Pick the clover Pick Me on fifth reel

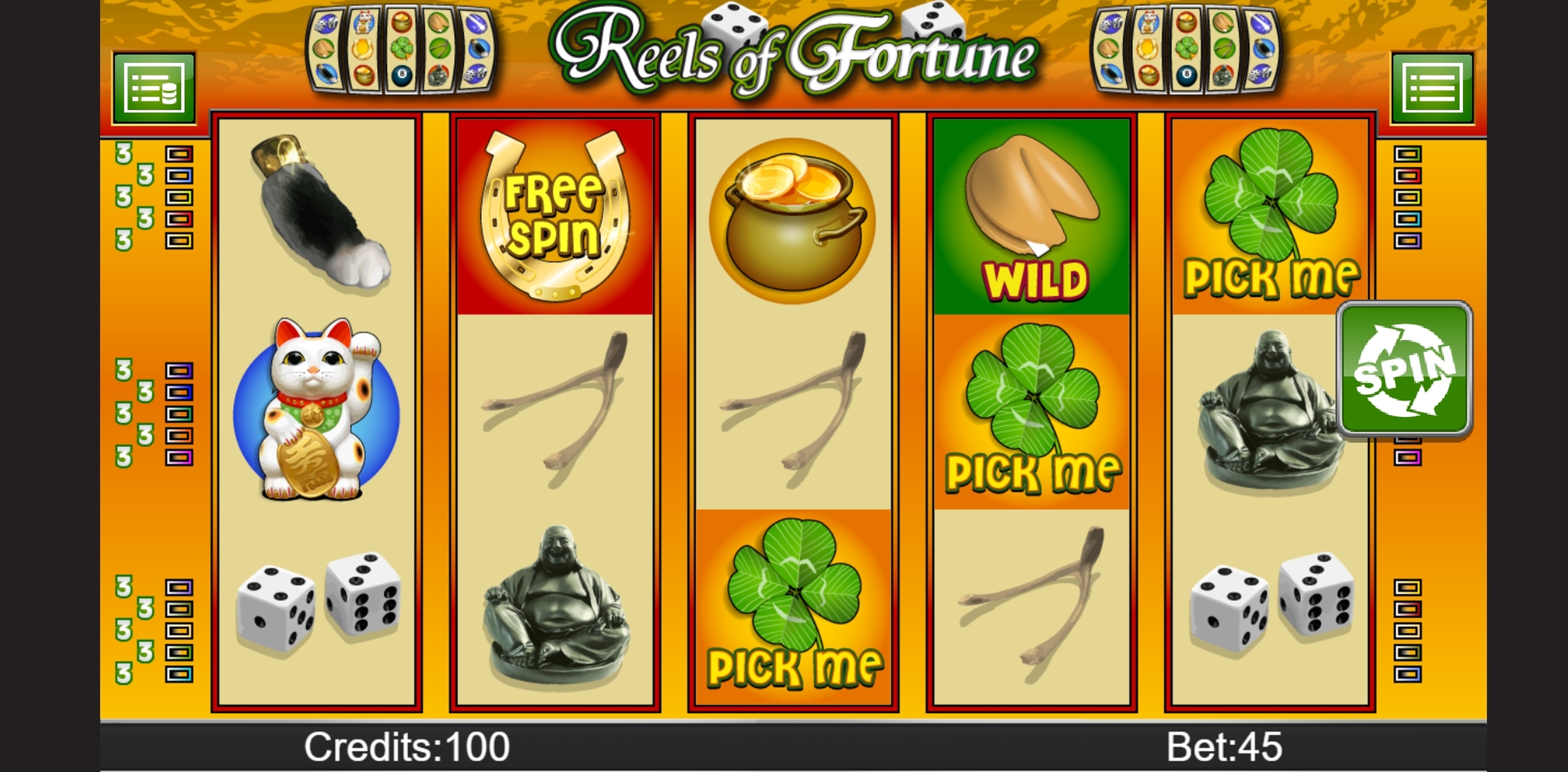[1271, 217]
